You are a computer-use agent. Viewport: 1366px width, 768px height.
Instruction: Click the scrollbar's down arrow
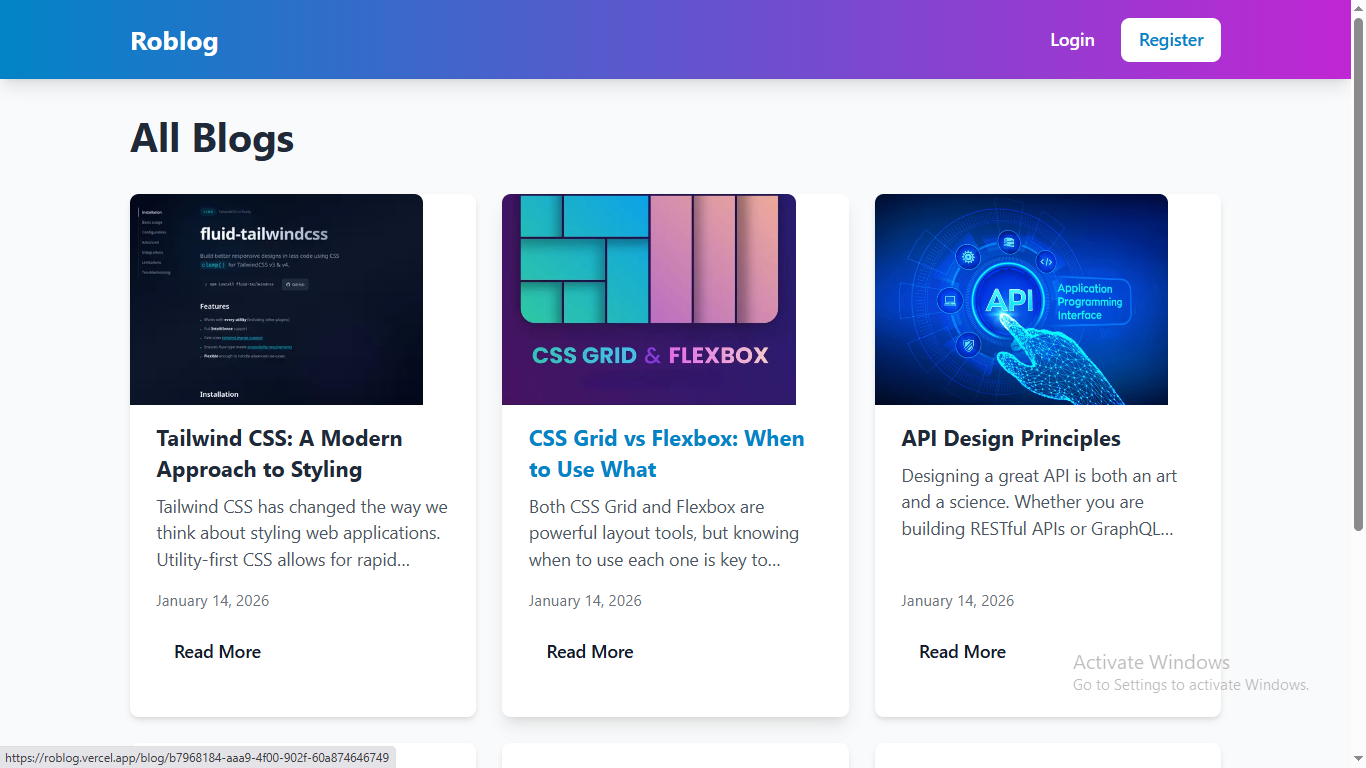[x=1358, y=761]
